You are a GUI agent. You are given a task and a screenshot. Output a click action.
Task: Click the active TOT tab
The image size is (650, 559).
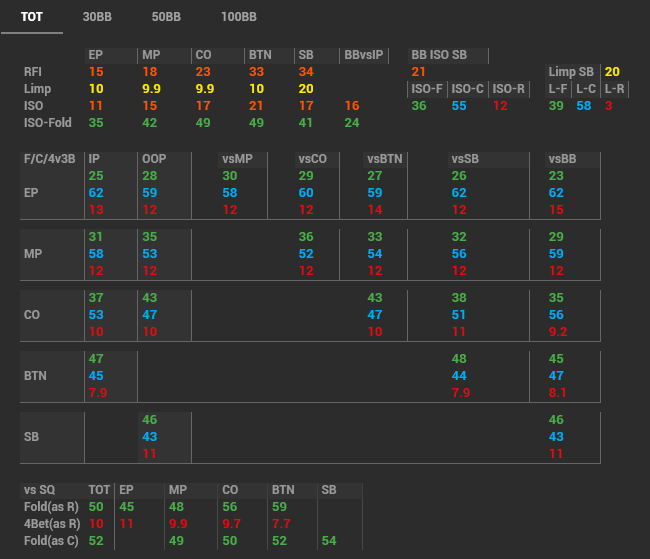coord(32,17)
